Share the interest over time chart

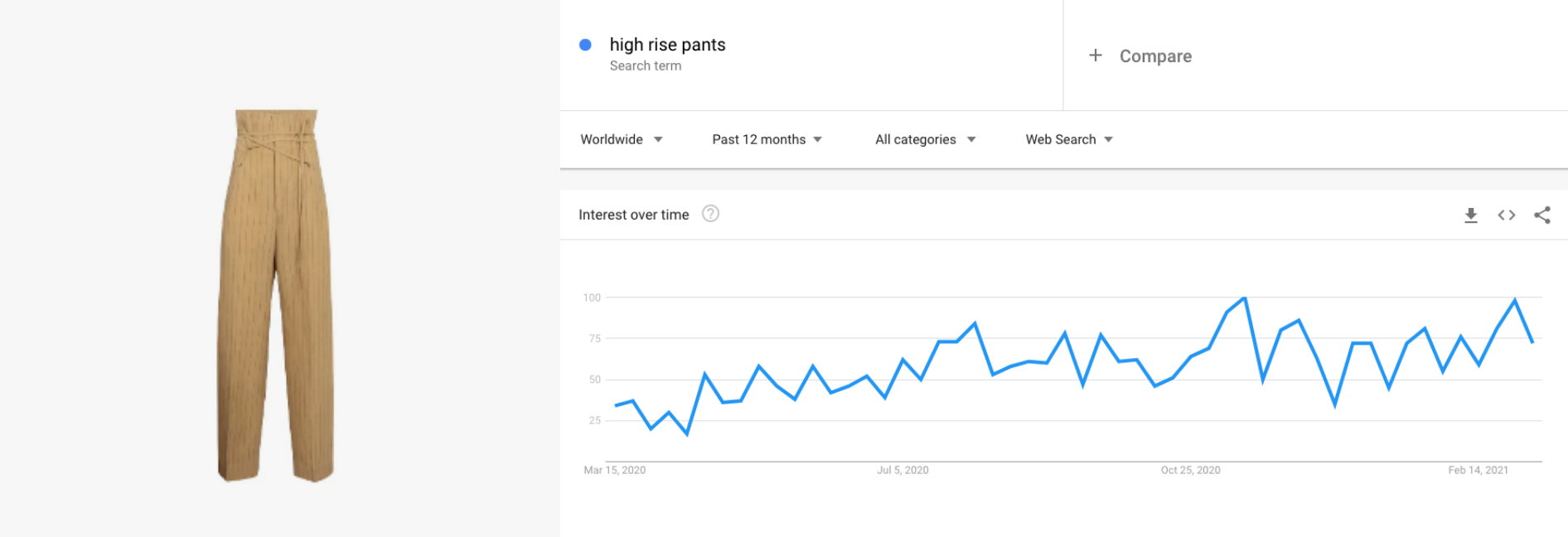[x=1542, y=215]
